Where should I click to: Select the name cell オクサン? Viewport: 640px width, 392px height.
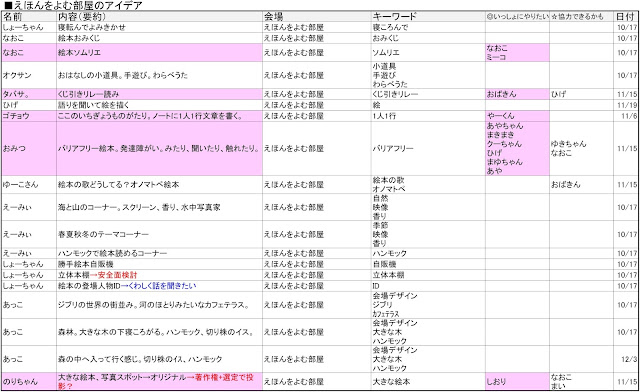(x=29, y=75)
